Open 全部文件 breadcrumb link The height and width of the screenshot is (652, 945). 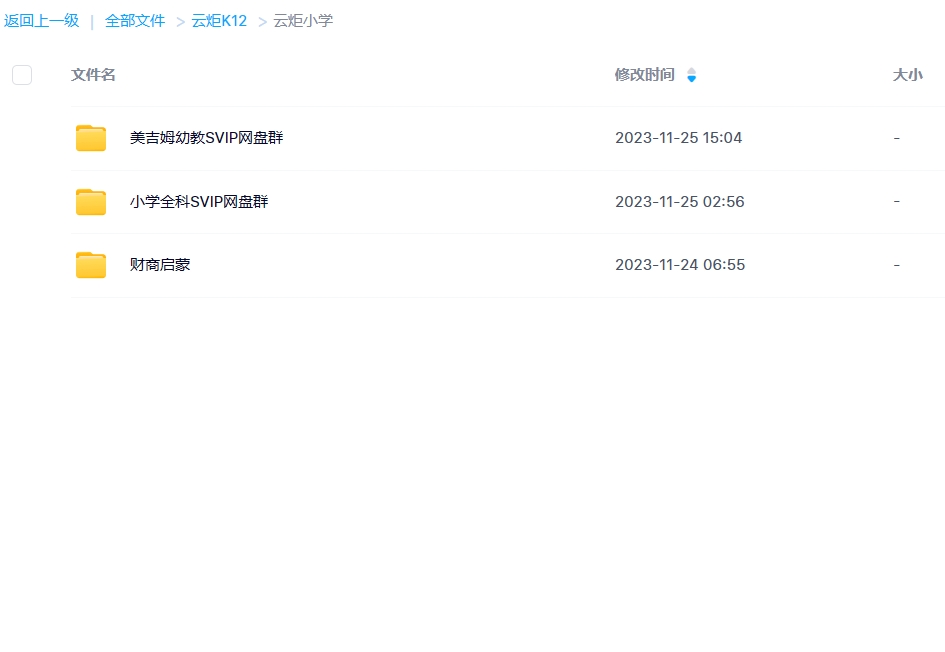pyautogui.click(x=135, y=21)
